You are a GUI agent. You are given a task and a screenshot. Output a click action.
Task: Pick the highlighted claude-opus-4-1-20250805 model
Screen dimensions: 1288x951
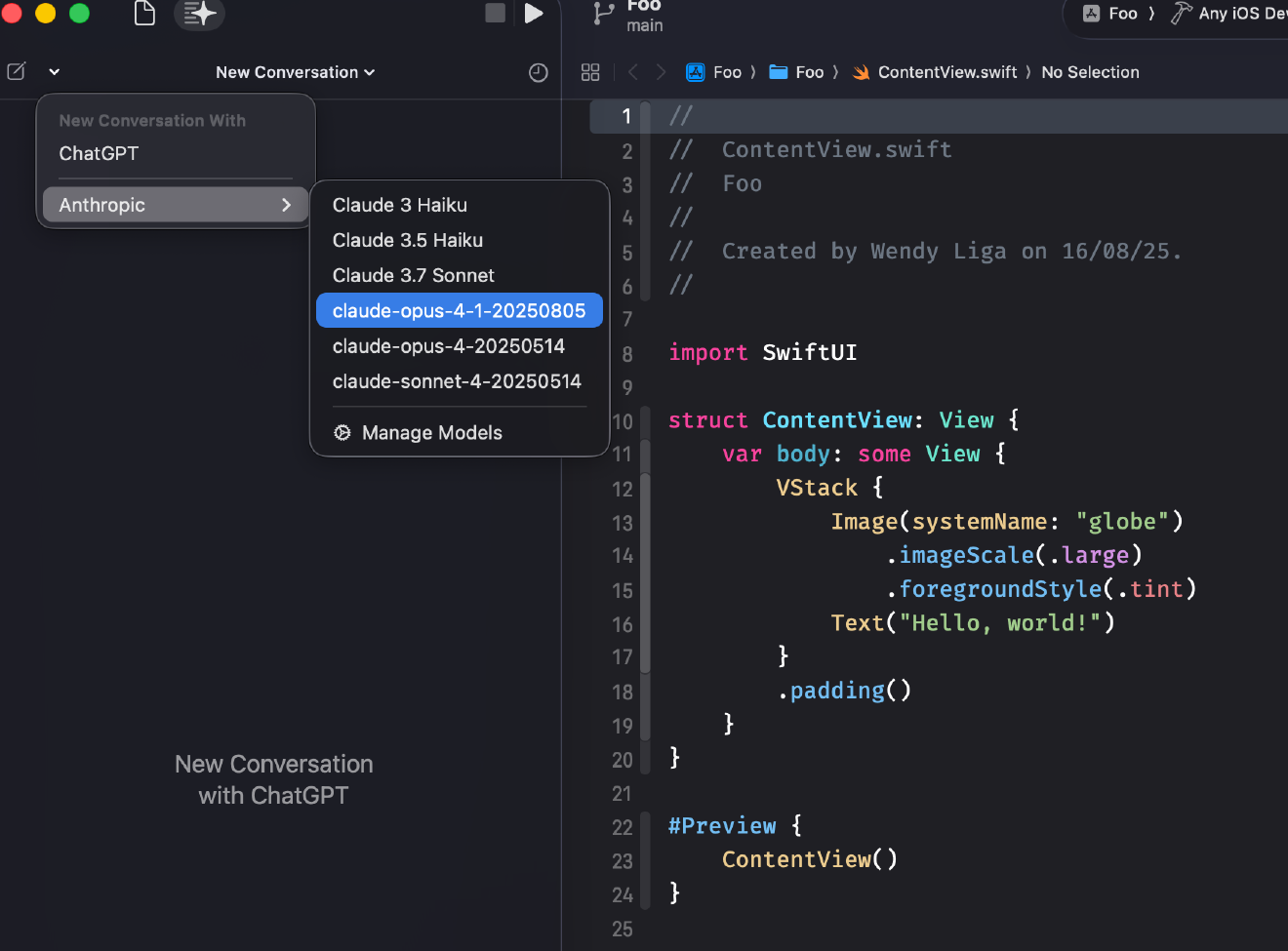[459, 310]
